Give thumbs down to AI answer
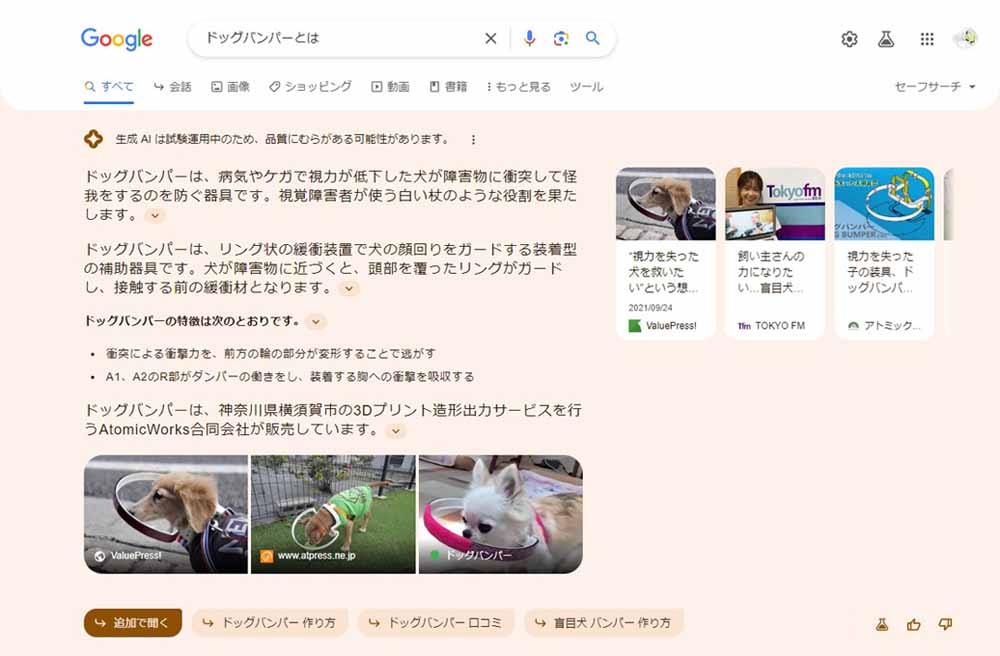 coord(945,624)
